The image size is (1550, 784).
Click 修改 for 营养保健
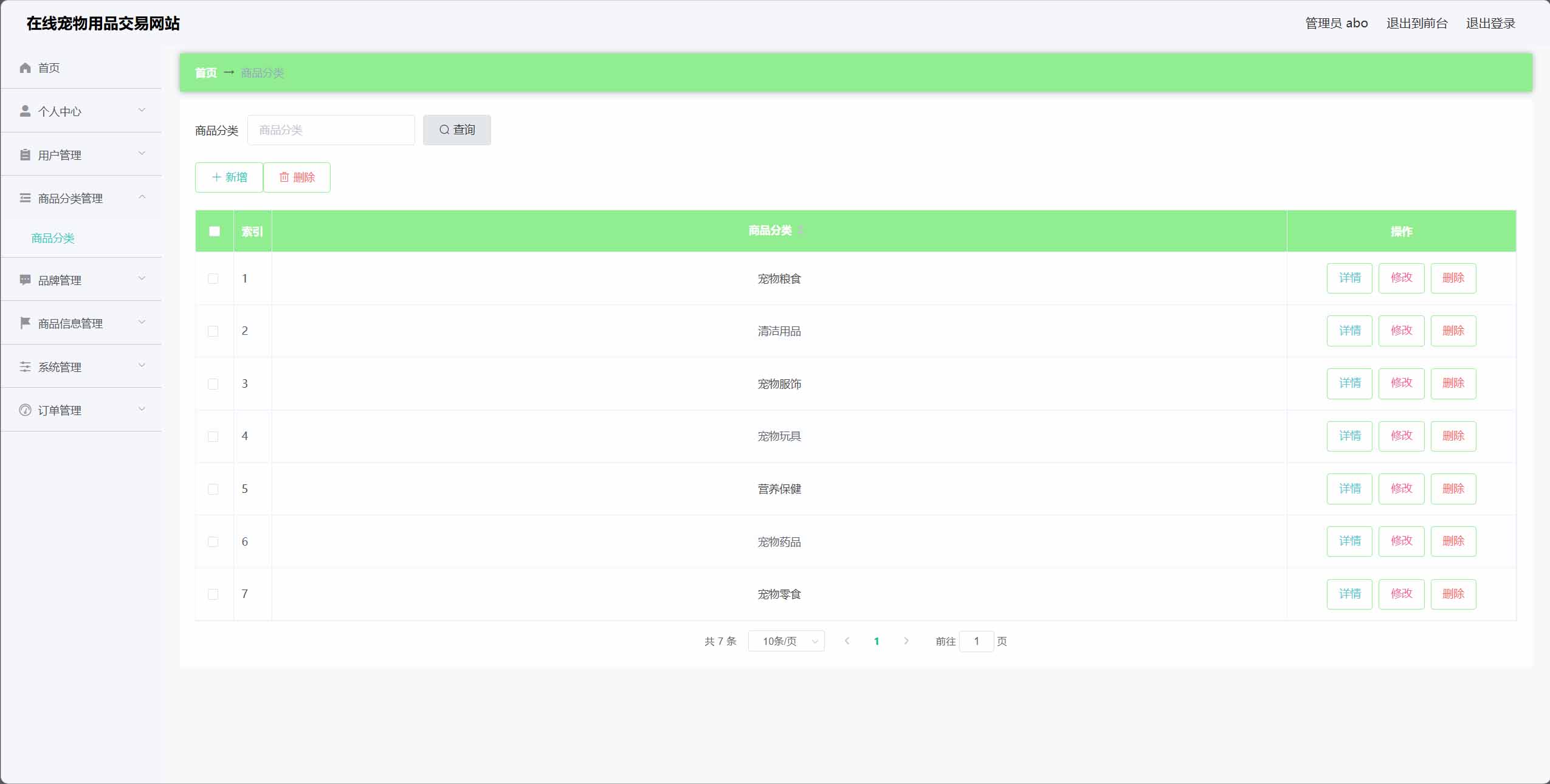tap(1401, 489)
